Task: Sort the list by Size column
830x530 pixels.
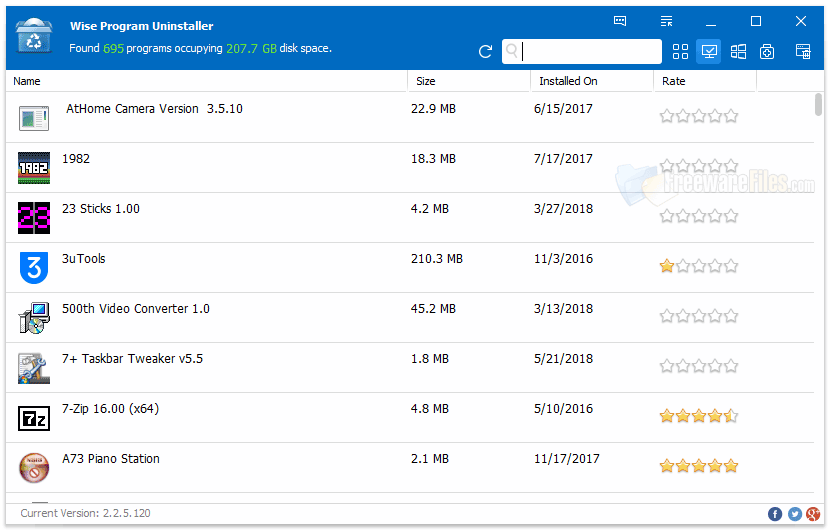Action: pos(469,81)
